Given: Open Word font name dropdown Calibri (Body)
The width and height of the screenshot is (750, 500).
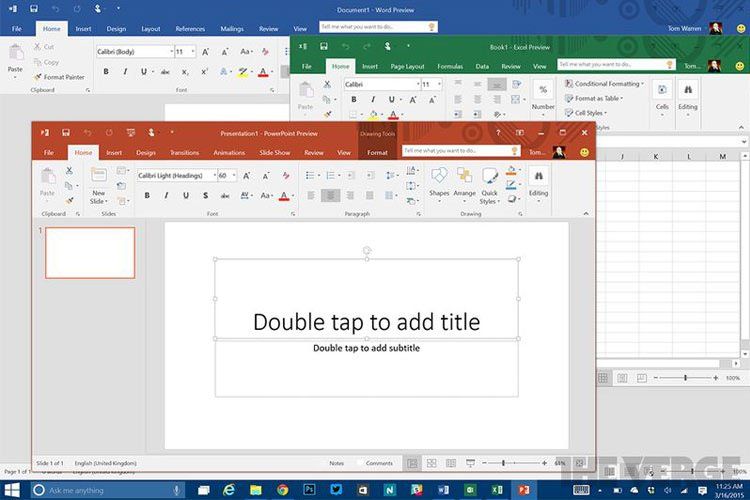Looking at the screenshot, I should 171,52.
